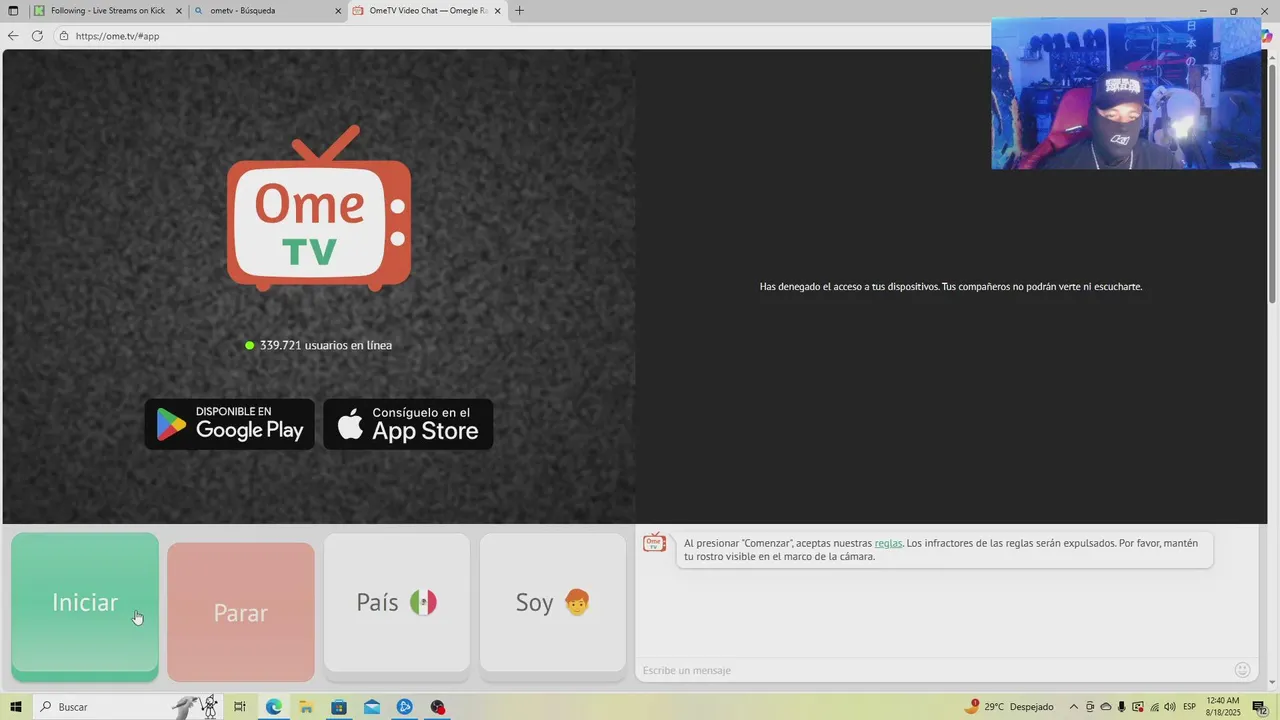The height and width of the screenshot is (720, 1280).
Task: Open the App Store download badge
Action: click(x=408, y=424)
